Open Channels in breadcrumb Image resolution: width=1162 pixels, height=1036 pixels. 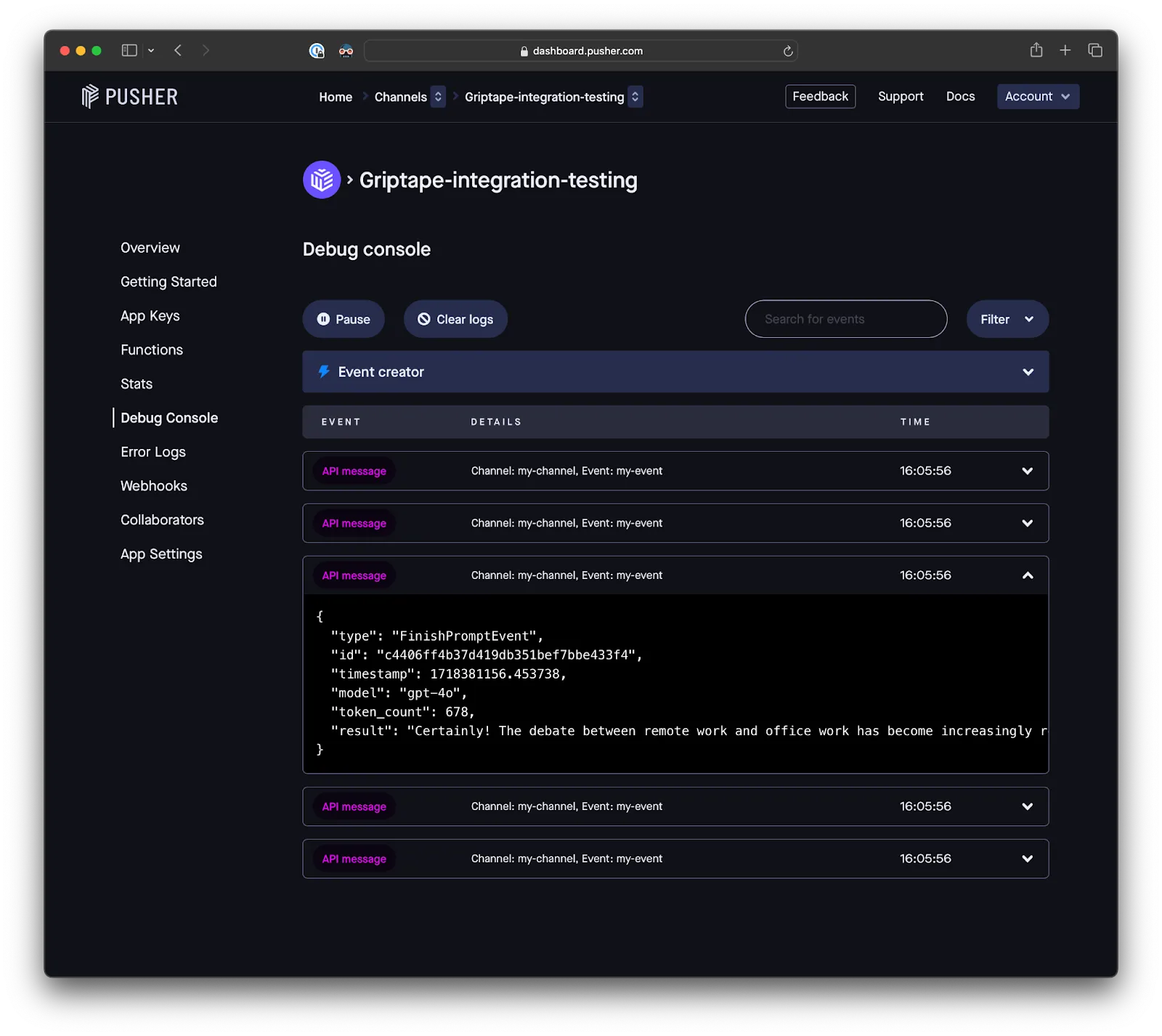click(x=400, y=97)
